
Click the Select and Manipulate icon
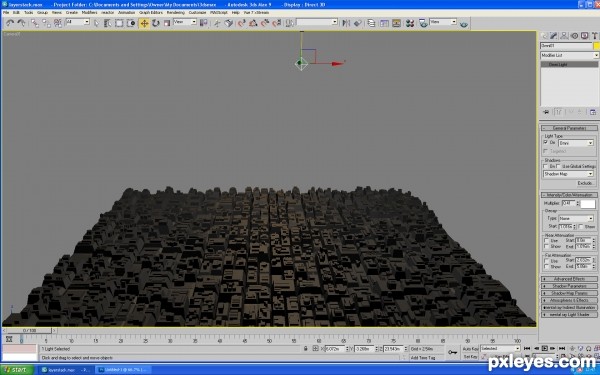click(x=217, y=23)
